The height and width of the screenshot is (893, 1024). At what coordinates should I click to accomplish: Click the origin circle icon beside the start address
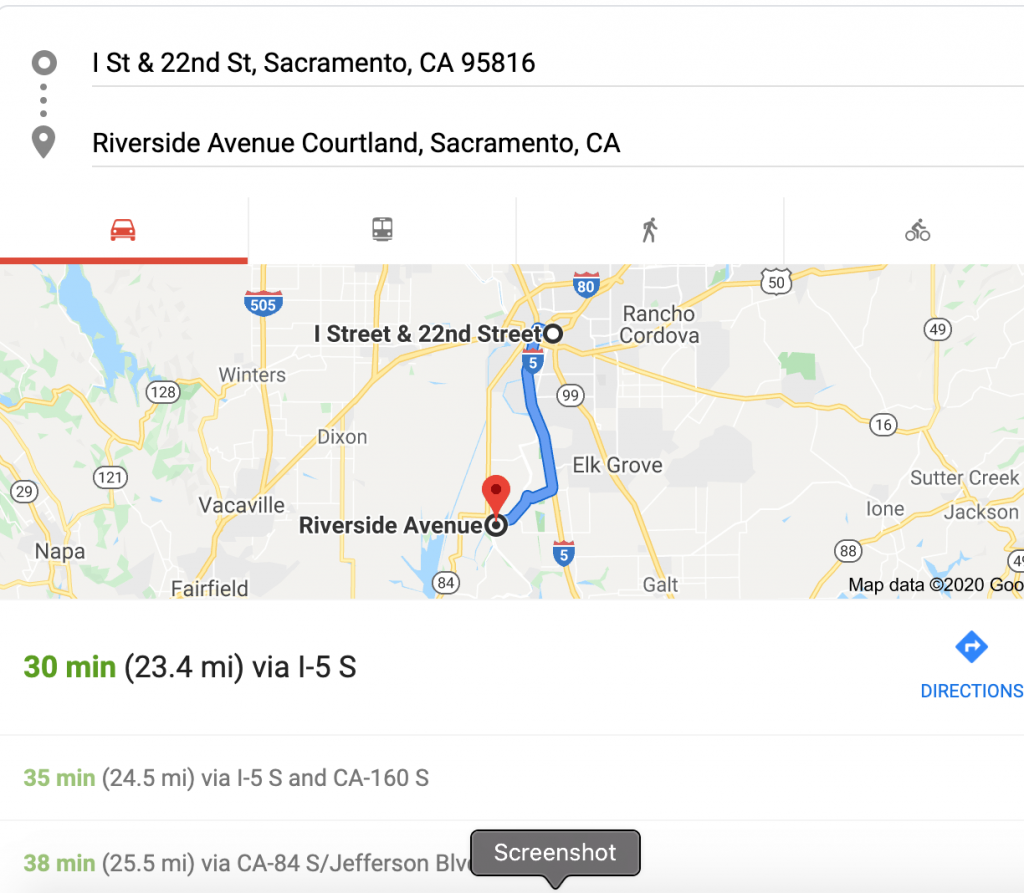click(44, 64)
